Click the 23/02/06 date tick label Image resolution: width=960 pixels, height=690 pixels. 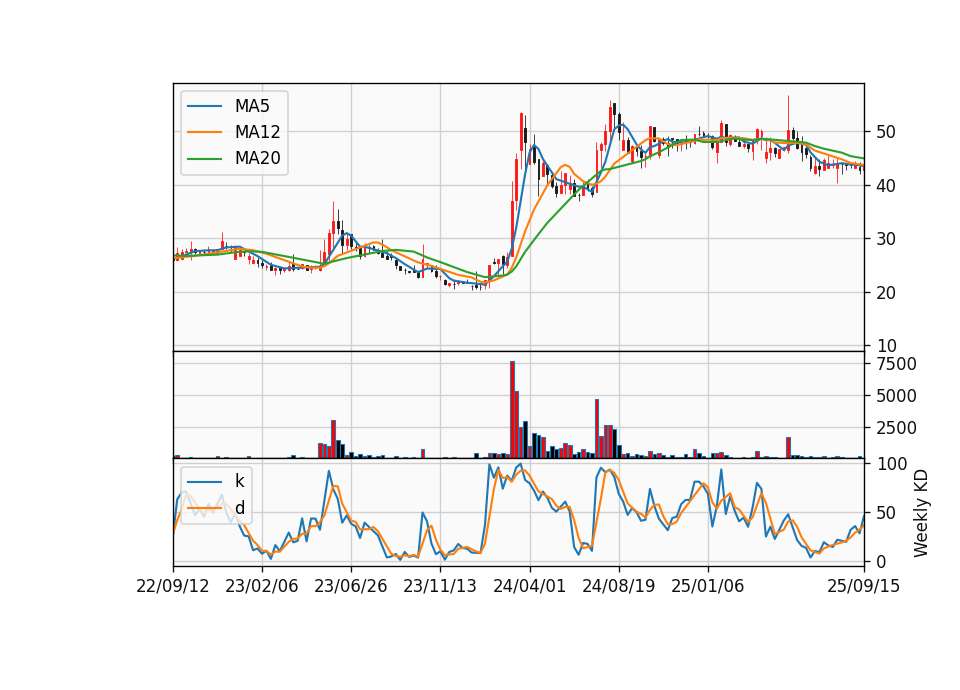[x=261, y=586]
